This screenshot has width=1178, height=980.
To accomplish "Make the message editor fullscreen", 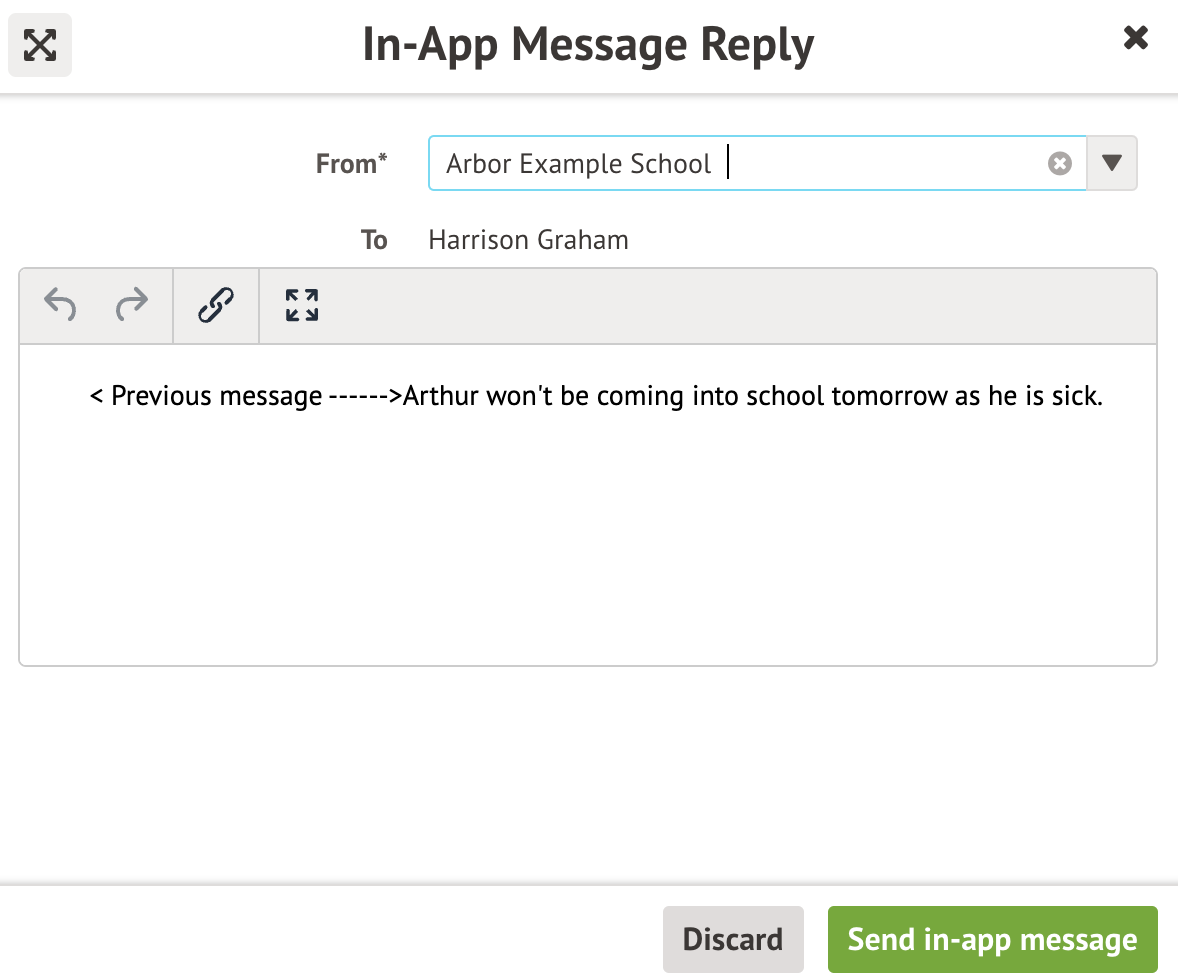I will click(x=301, y=305).
